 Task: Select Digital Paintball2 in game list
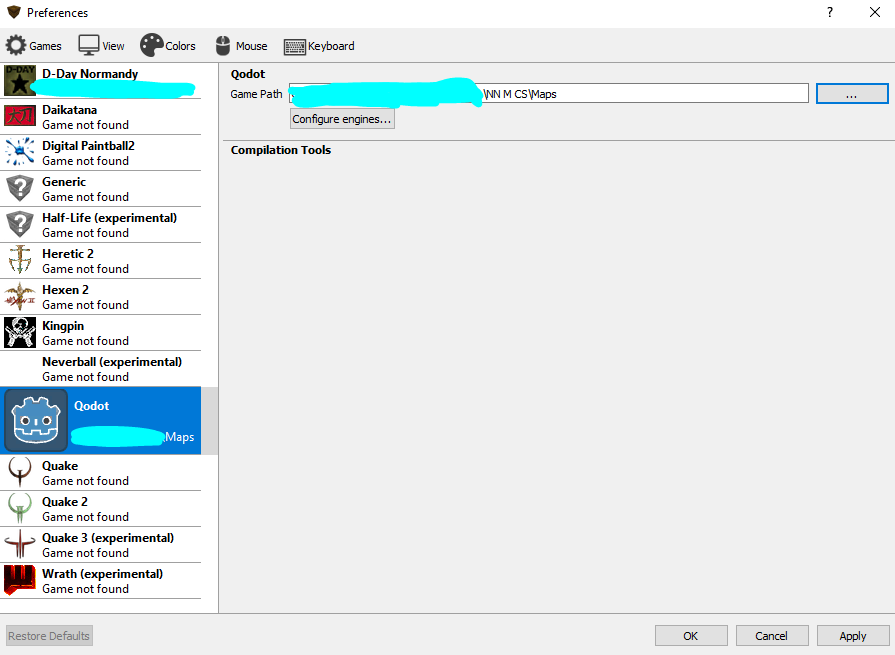coord(100,153)
